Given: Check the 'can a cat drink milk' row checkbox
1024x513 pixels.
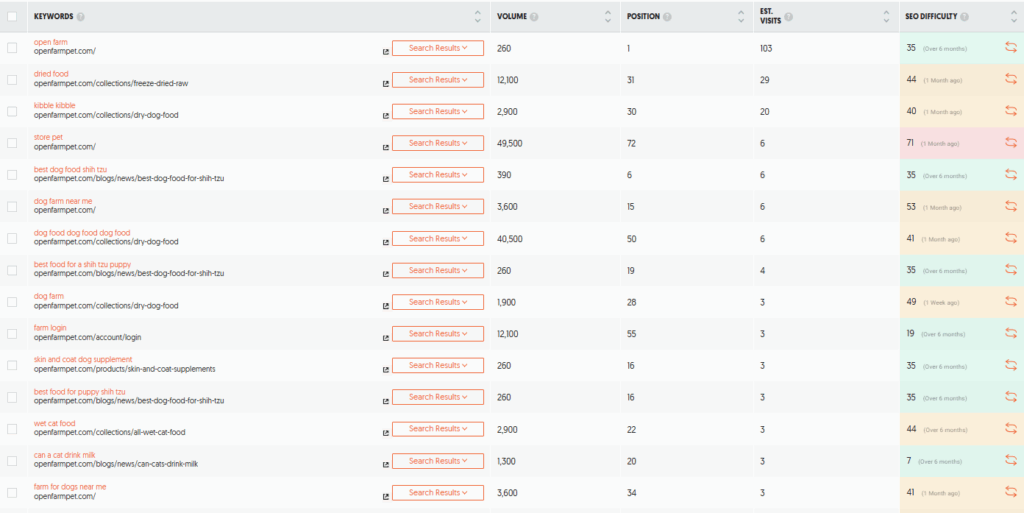Looking at the screenshot, I should [x=12, y=461].
